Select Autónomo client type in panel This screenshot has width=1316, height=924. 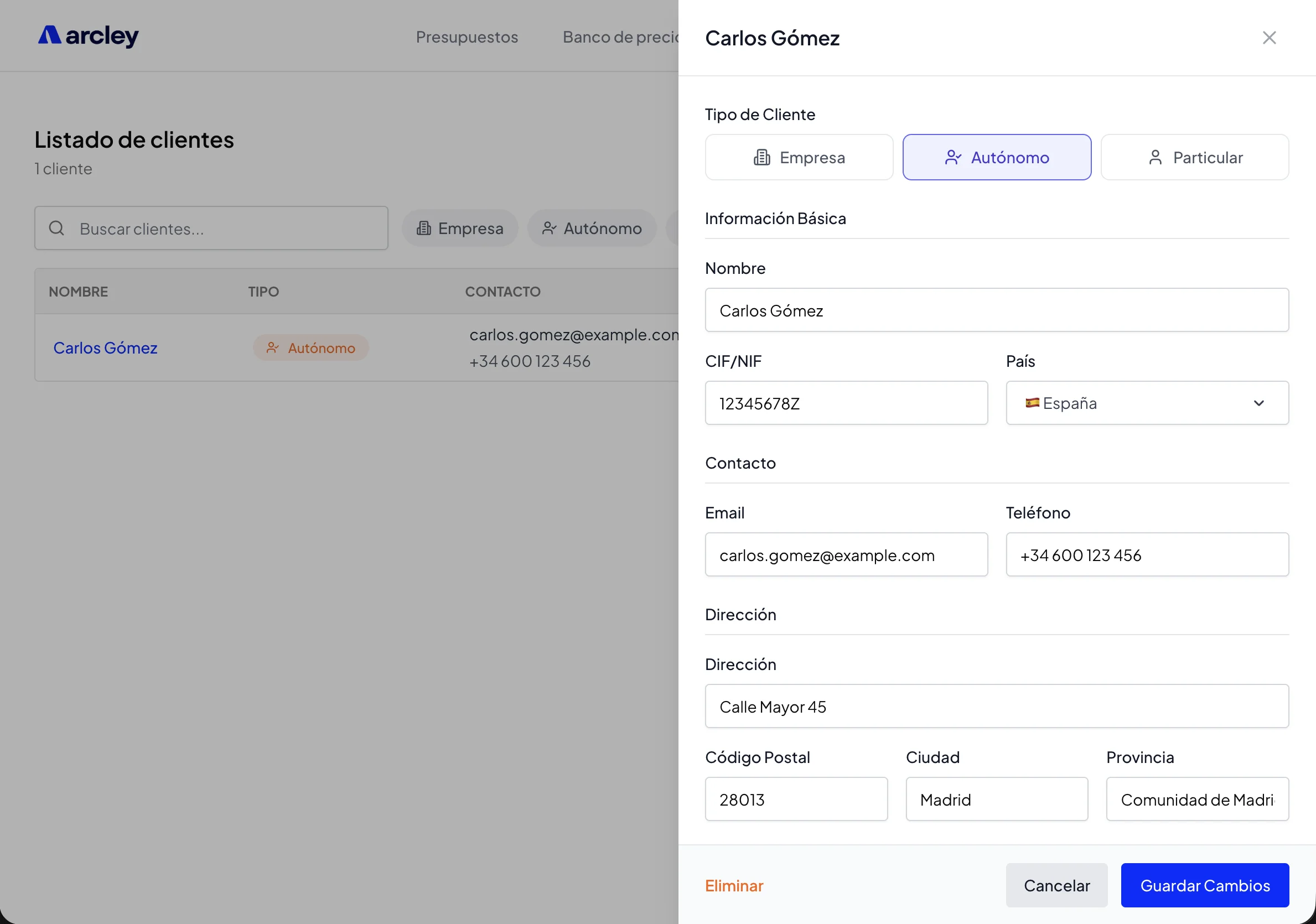tap(997, 157)
